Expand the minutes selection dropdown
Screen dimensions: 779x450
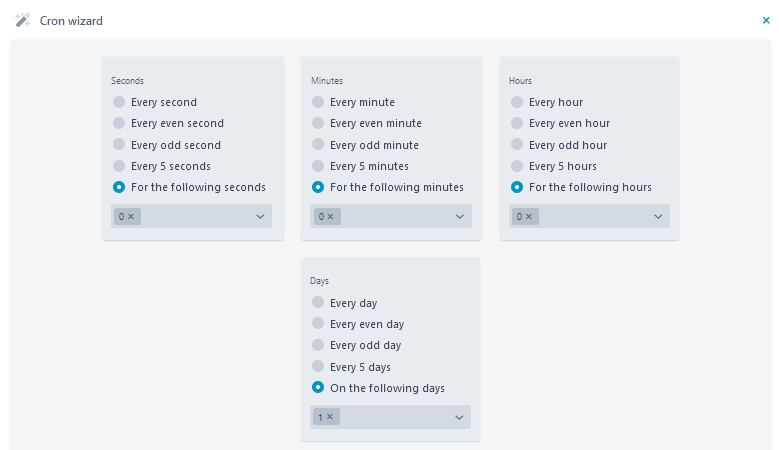point(460,217)
